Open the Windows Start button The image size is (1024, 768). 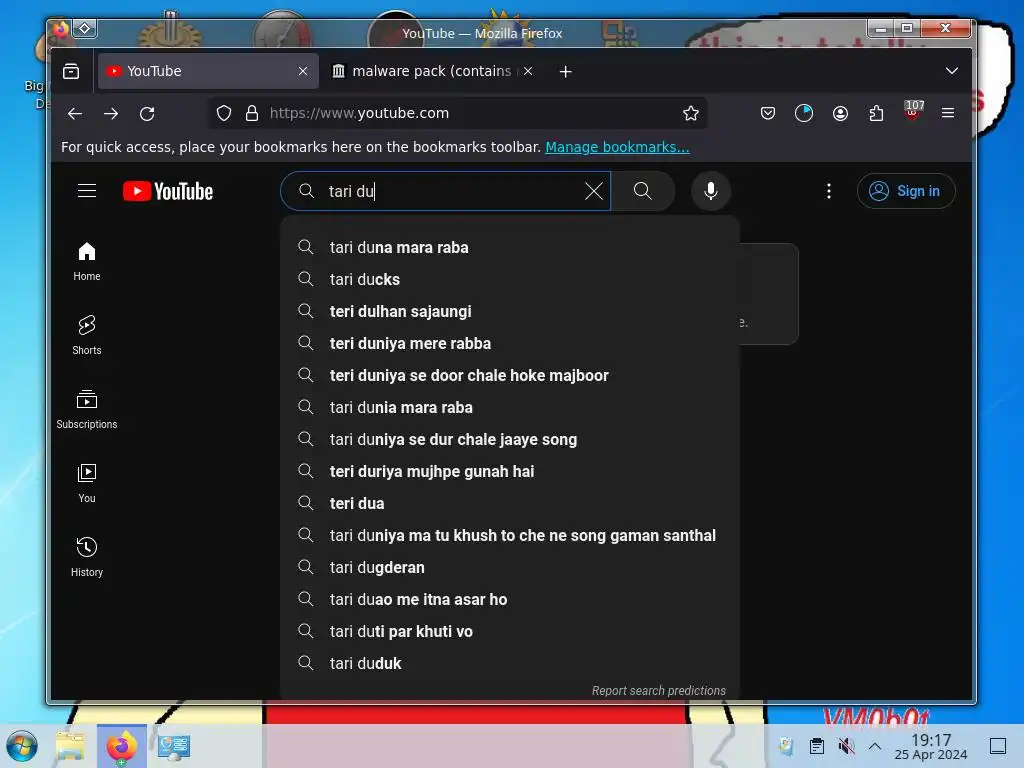(22, 746)
